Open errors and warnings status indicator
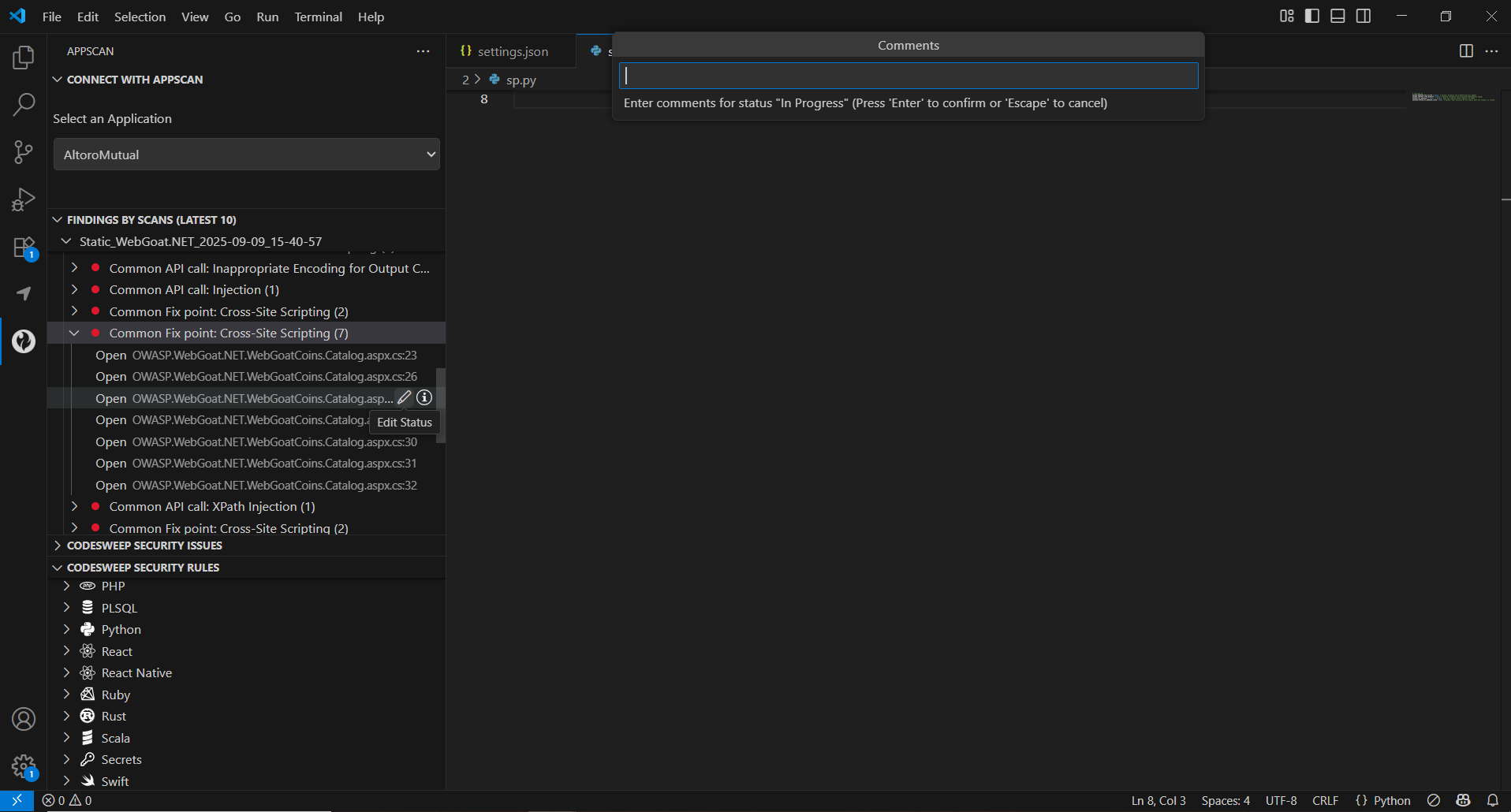Screen dimensions: 1511x812 tap(67, 800)
